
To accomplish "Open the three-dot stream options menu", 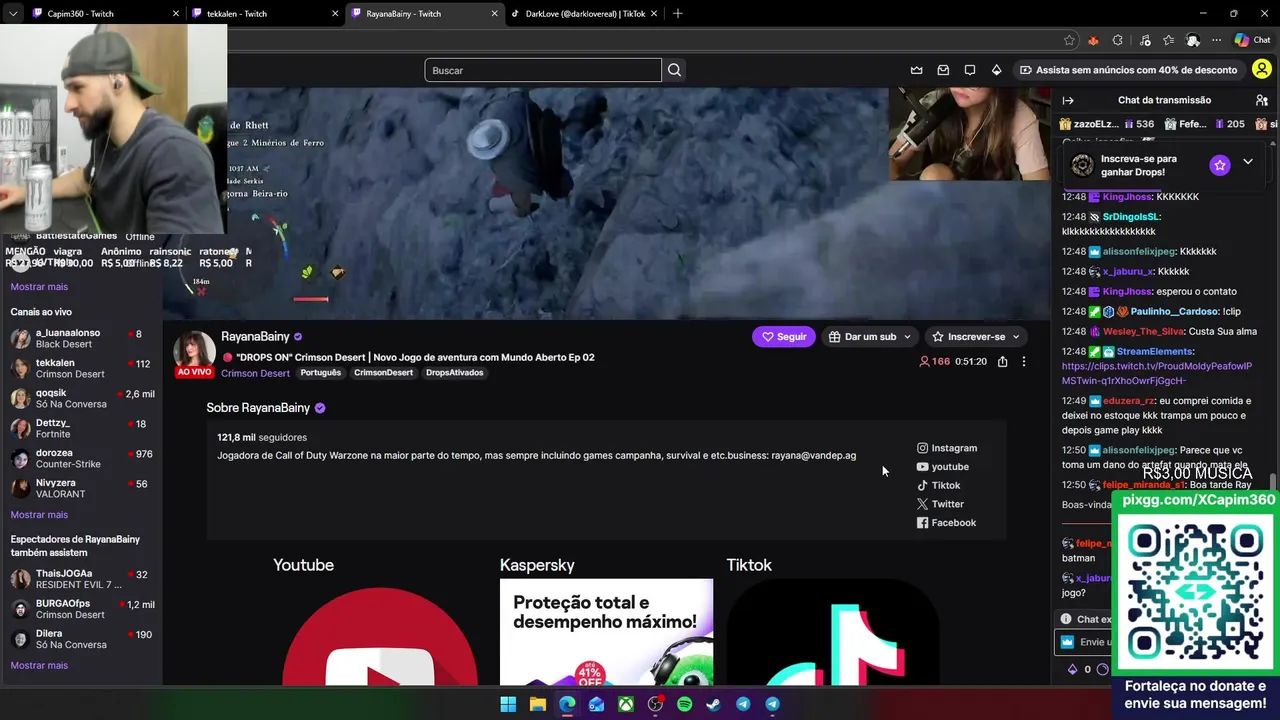I will (x=1024, y=361).
